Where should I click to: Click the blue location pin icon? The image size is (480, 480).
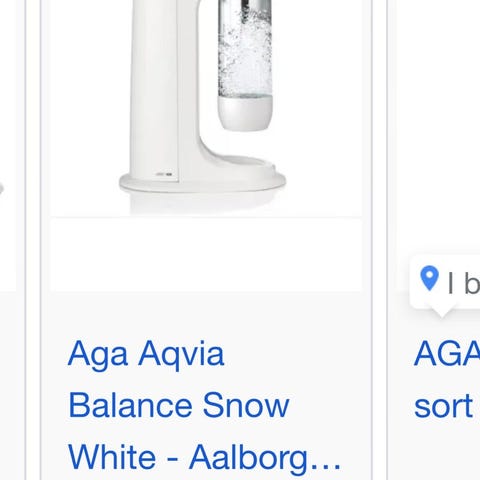click(x=429, y=279)
